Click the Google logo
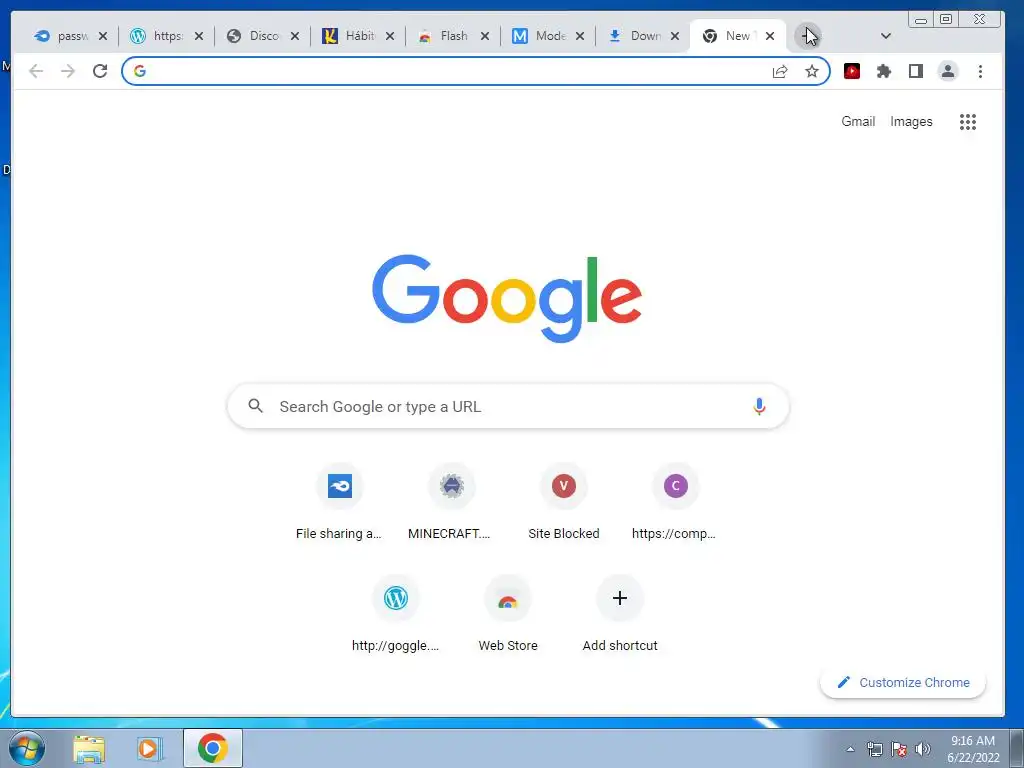 coord(507,298)
